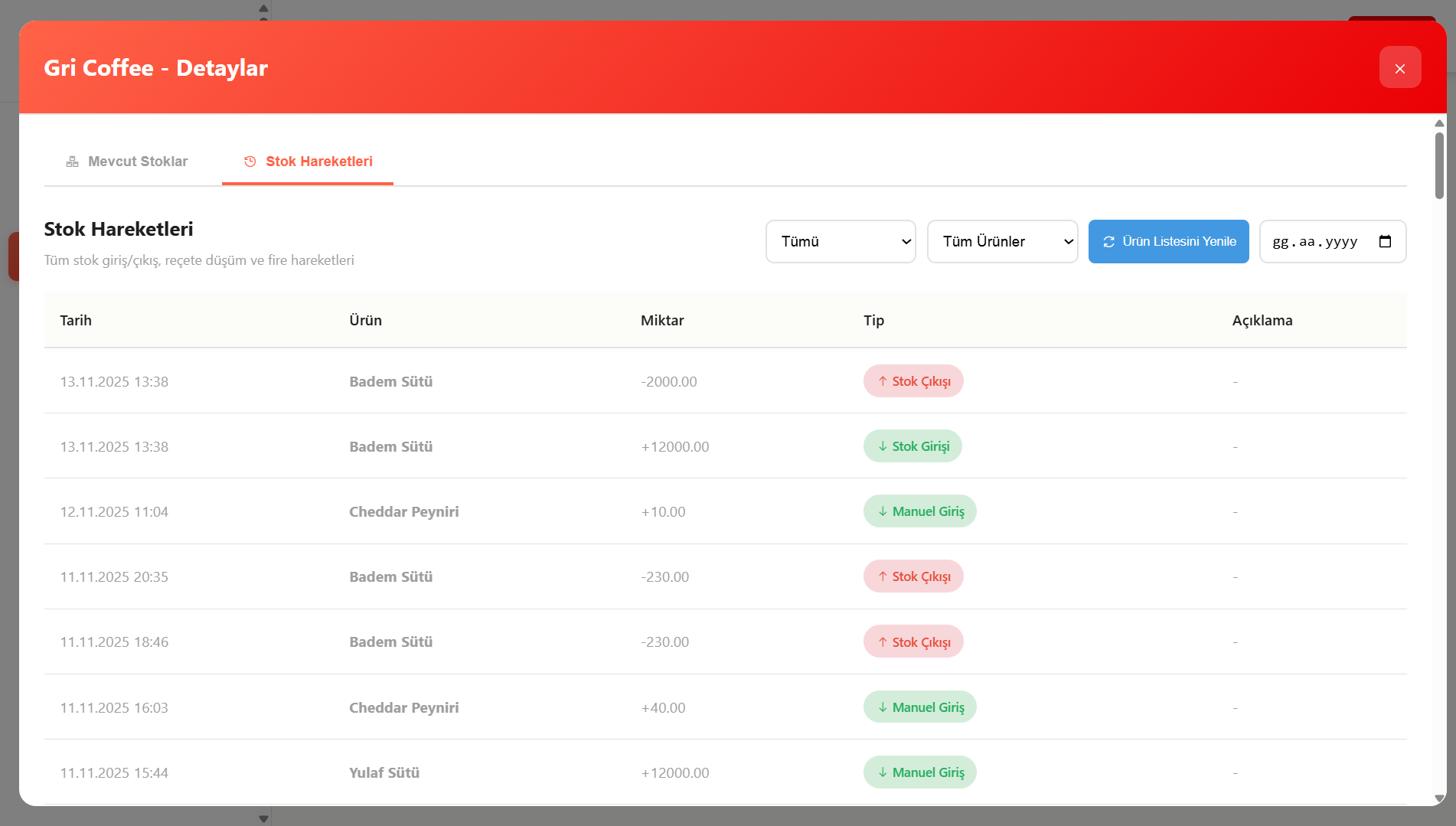Viewport: 1456px width, 826px height.
Task: Click the Stok Çıkışı badge for 13.11.2025 row
Action: pyautogui.click(x=912, y=381)
